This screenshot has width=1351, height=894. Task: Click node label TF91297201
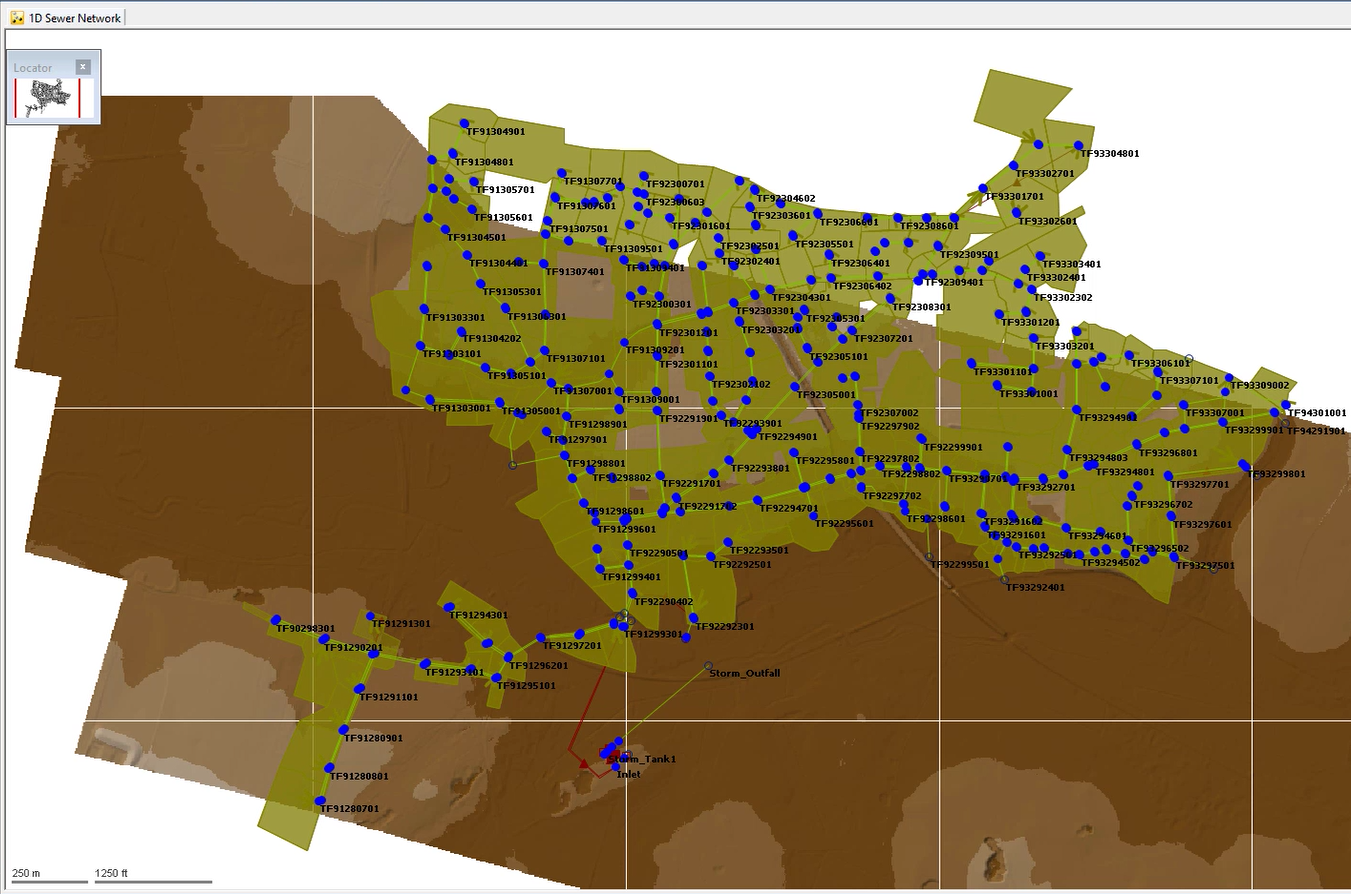[x=571, y=645]
